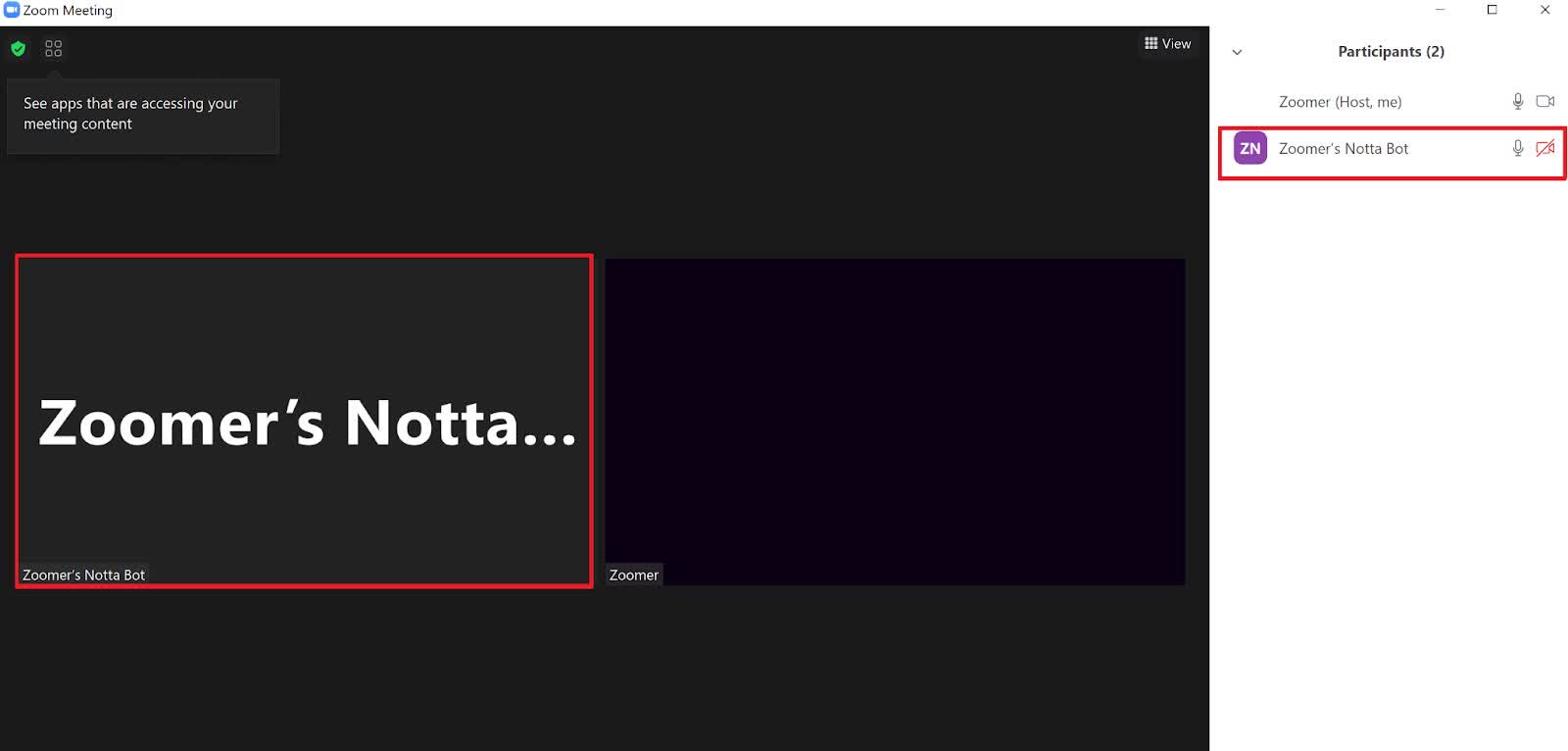1568x751 pixels.
Task: Select Zoomer's Notta Bot video tile
Action: tap(304, 422)
